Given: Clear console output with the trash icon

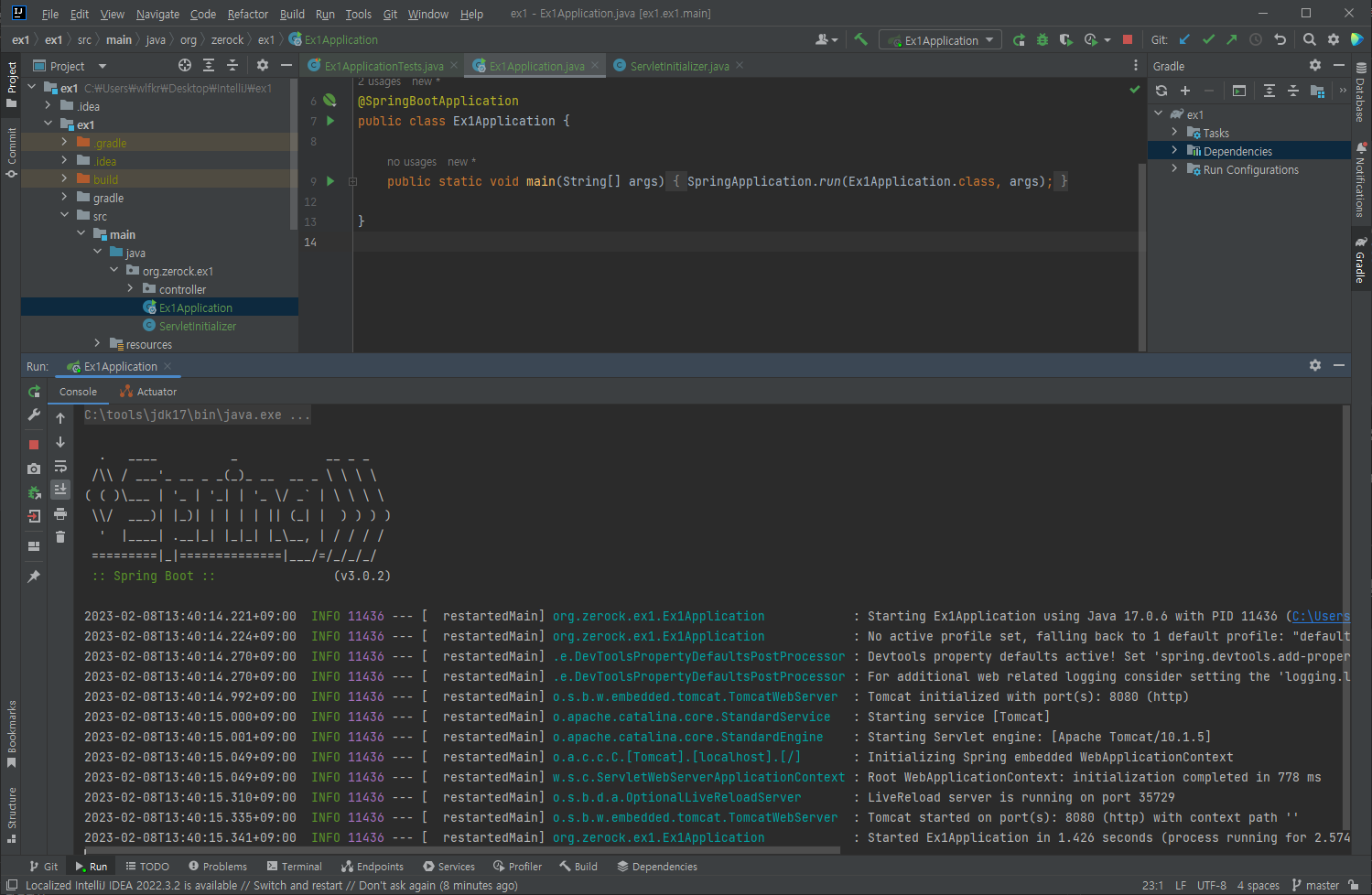Looking at the screenshot, I should [60, 537].
